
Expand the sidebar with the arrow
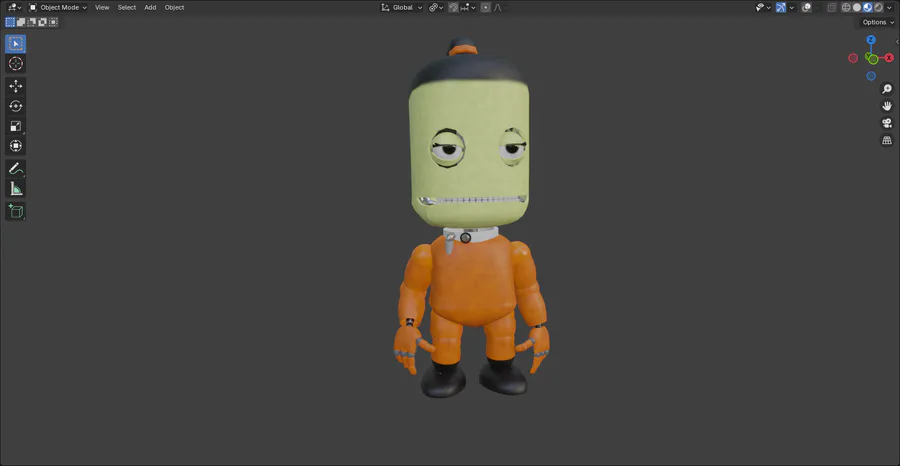coord(897,42)
